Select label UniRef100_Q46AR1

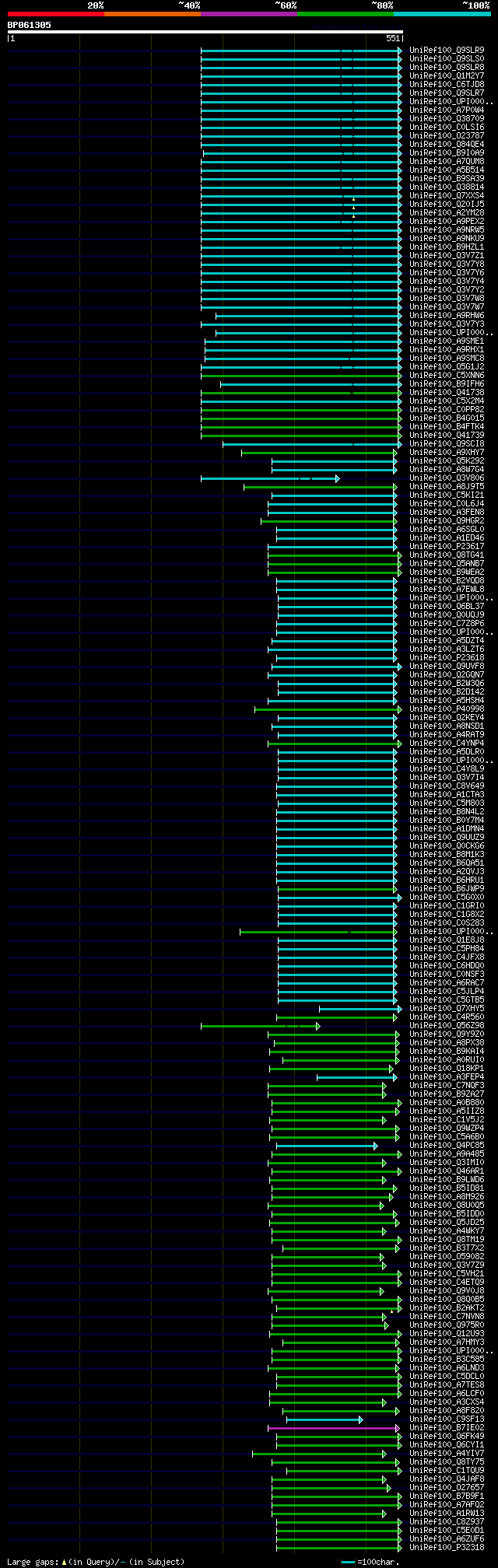coord(447,1171)
